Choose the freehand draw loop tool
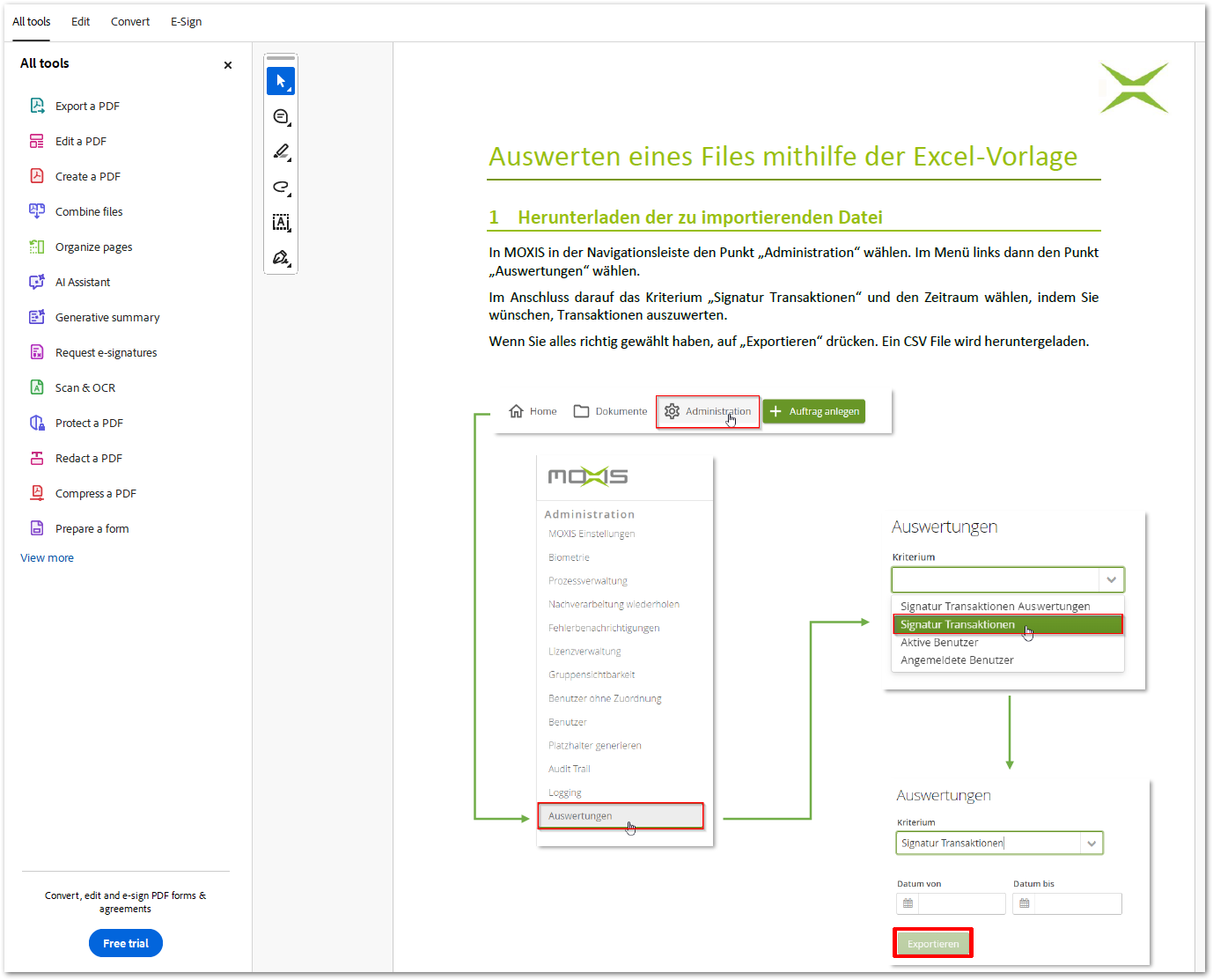The width and height of the screenshot is (1213, 980). tap(281, 188)
